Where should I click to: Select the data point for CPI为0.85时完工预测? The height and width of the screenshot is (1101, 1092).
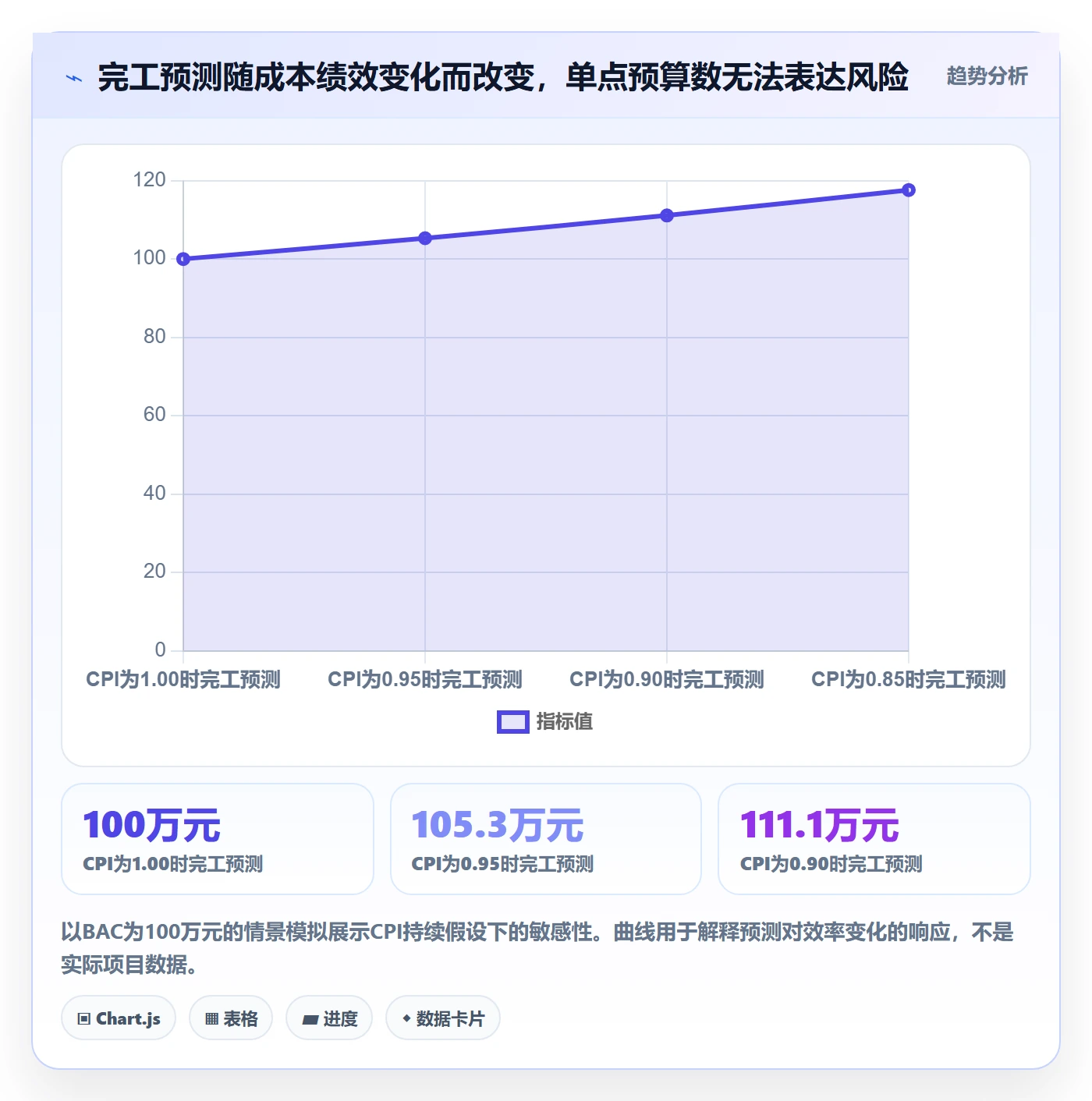909,189
